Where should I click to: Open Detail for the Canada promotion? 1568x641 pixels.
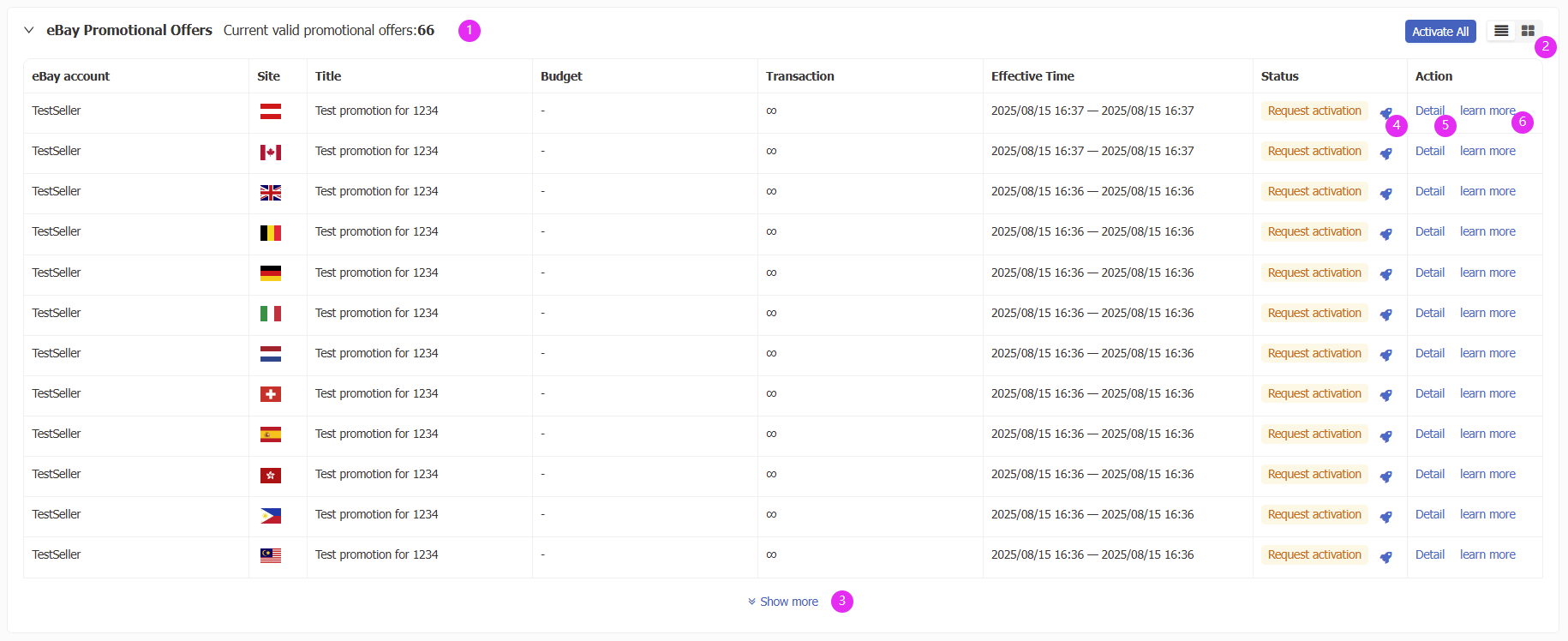pyautogui.click(x=1430, y=151)
